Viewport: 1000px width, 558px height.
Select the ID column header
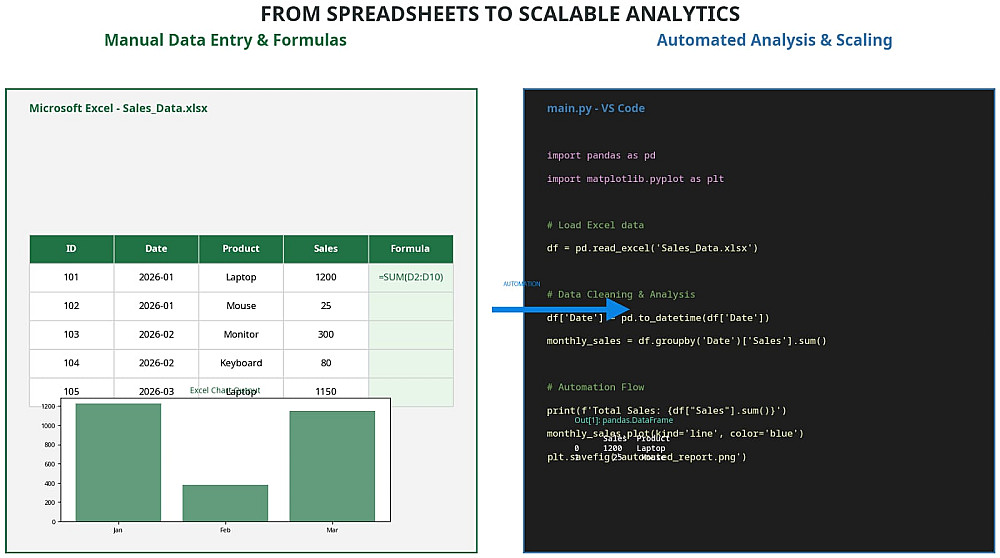click(x=71, y=249)
